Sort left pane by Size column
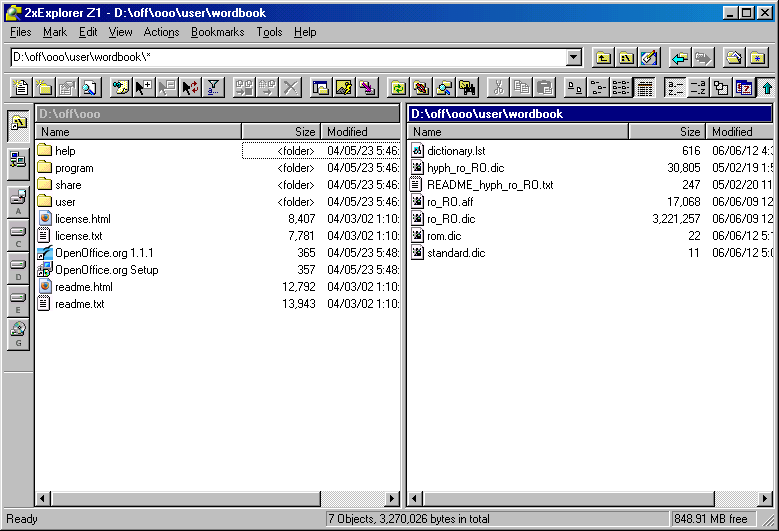779x531 pixels. tap(281, 132)
